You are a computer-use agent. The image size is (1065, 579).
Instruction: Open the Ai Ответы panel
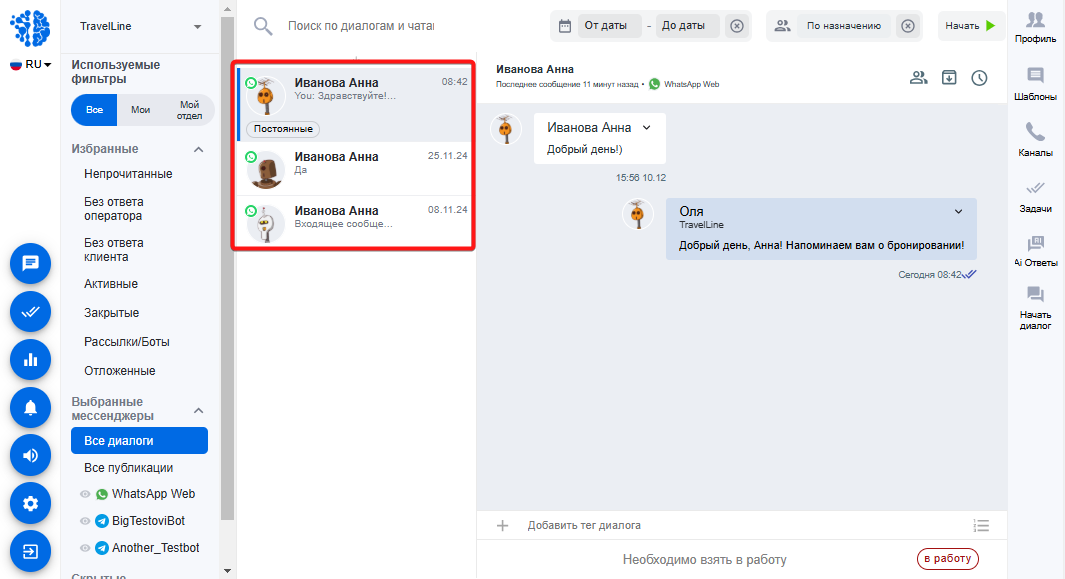click(x=1035, y=250)
